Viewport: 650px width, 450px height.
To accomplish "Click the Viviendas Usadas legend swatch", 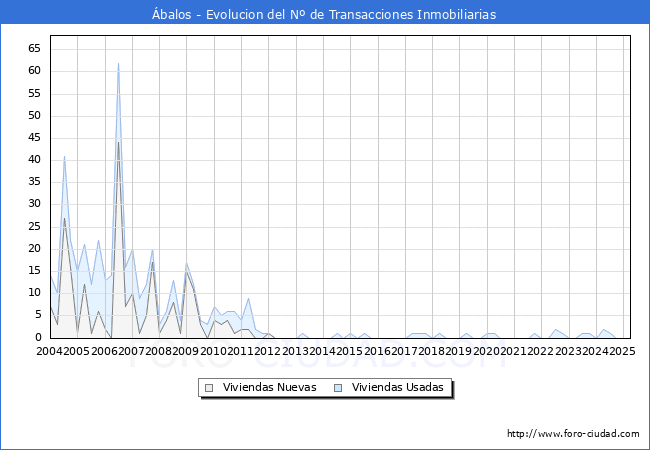I will tap(338, 388).
